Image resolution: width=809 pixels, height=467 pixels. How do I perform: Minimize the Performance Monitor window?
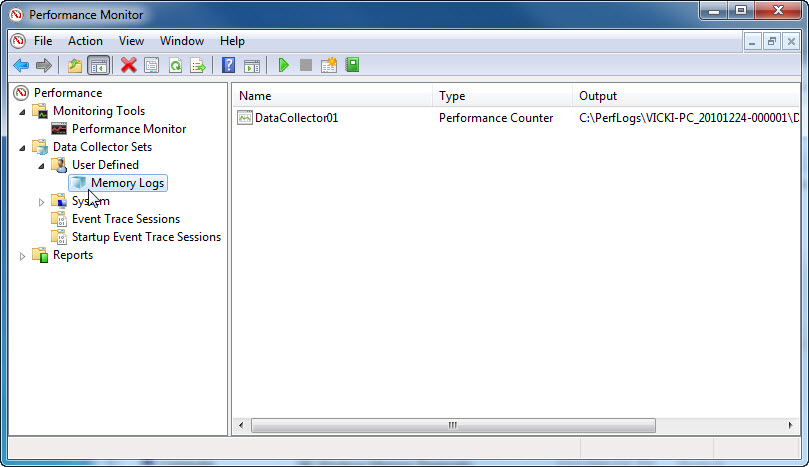(714, 11)
